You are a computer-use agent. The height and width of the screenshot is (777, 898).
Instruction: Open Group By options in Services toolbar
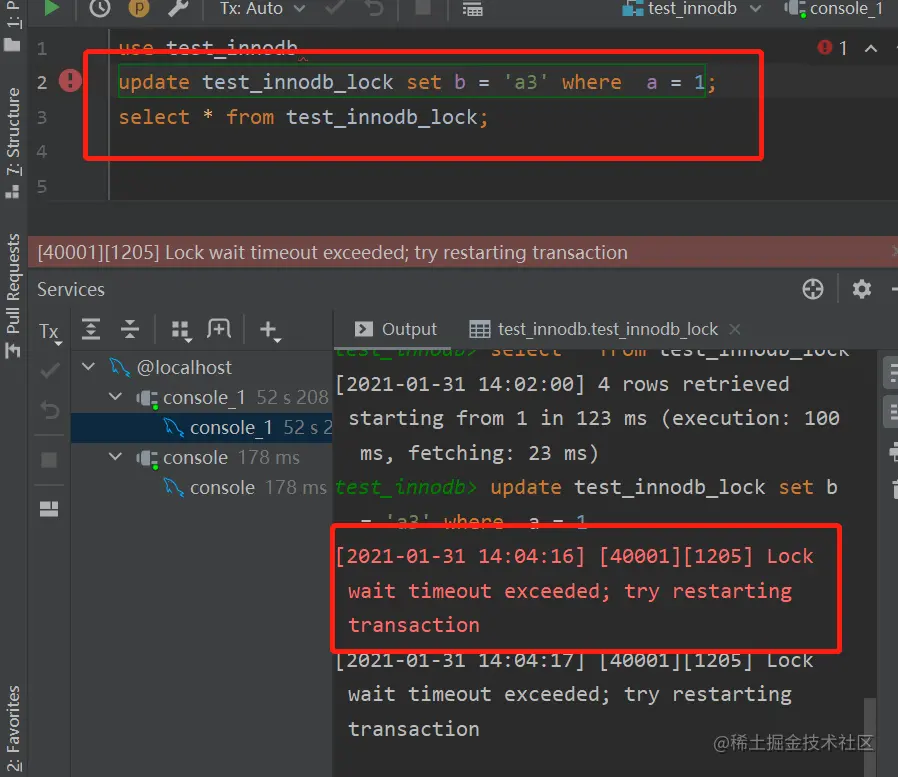point(182,330)
